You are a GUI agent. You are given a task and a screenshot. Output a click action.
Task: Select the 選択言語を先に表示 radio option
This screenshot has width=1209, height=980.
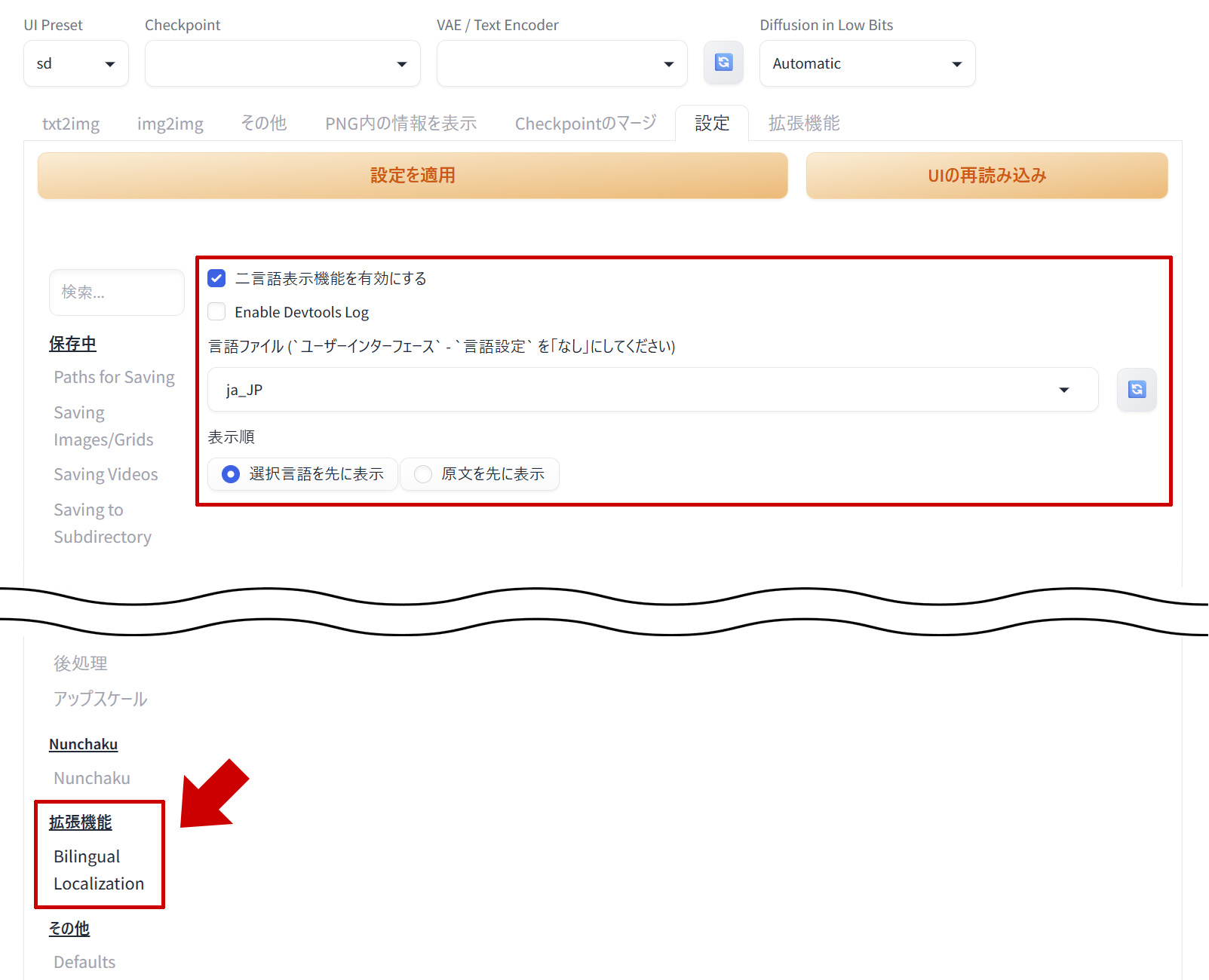pos(231,474)
